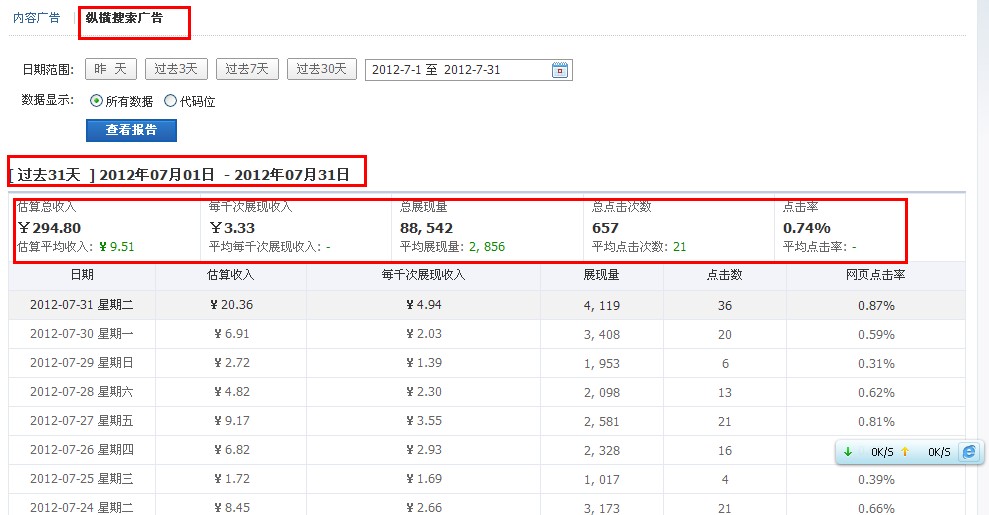989x515 pixels.
Task: Click the 0.59% click rate cell
Action: point(876,335)
